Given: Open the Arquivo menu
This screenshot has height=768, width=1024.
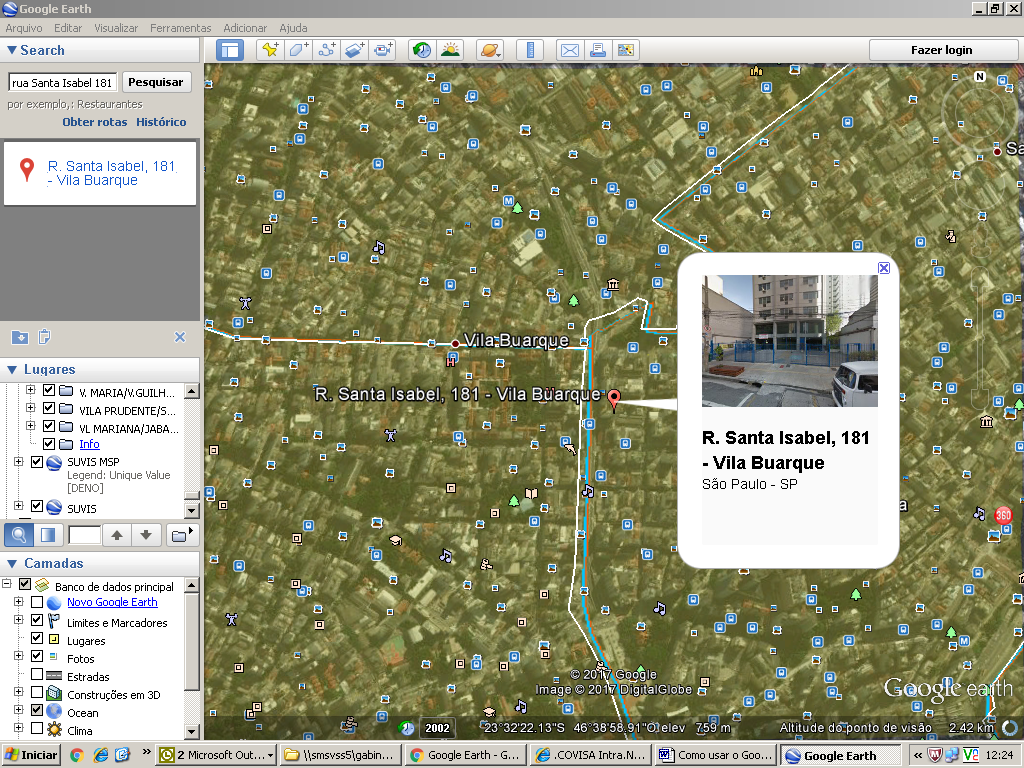Looking at the screenshot, I should 24,28.
